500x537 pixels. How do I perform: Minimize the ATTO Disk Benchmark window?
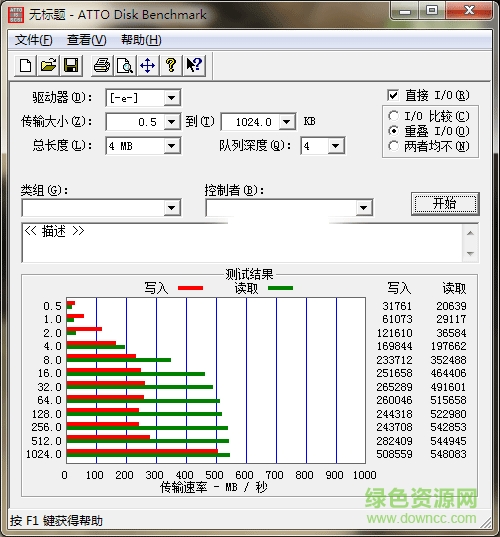point(405,11)
